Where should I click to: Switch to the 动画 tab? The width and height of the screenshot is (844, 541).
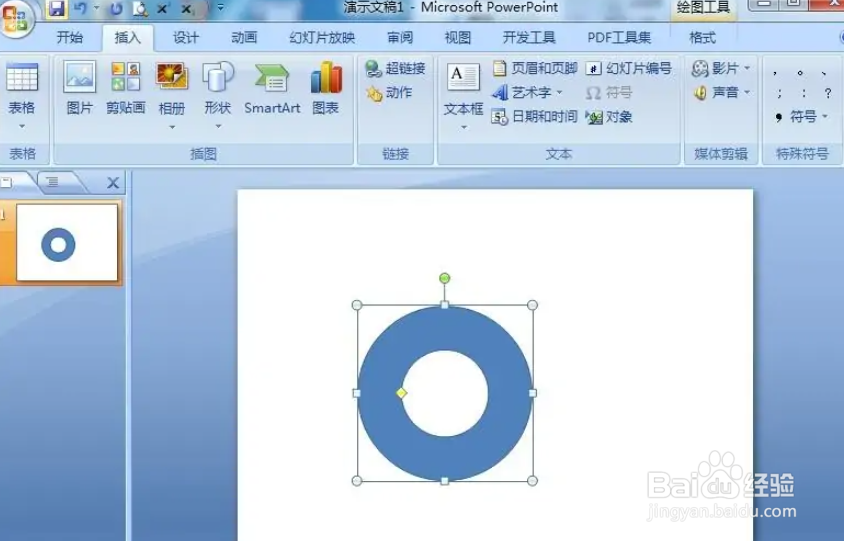tap(244, 38)
